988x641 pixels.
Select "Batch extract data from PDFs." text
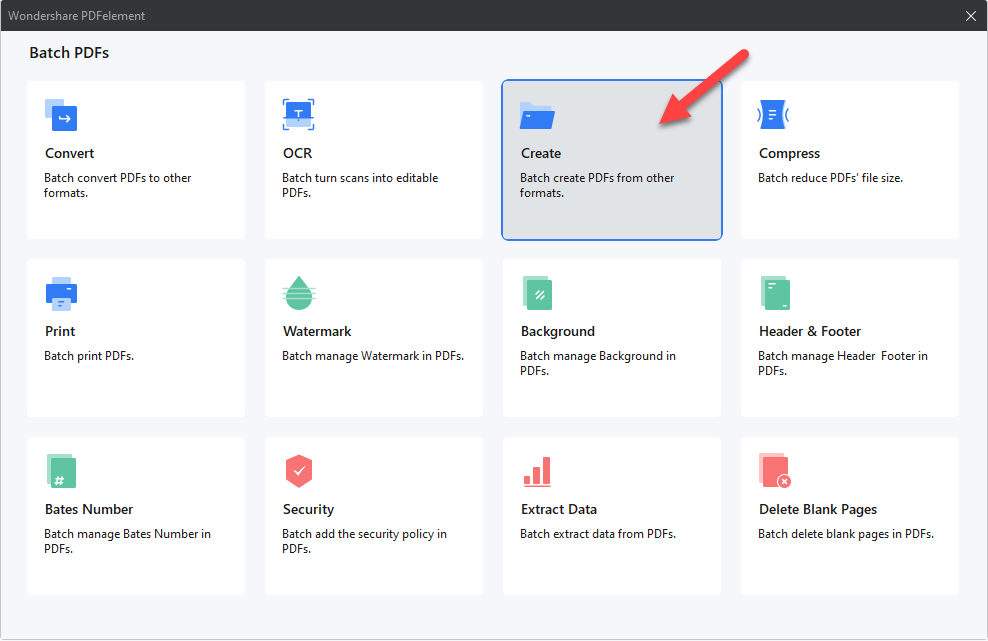tap(598, 534)
